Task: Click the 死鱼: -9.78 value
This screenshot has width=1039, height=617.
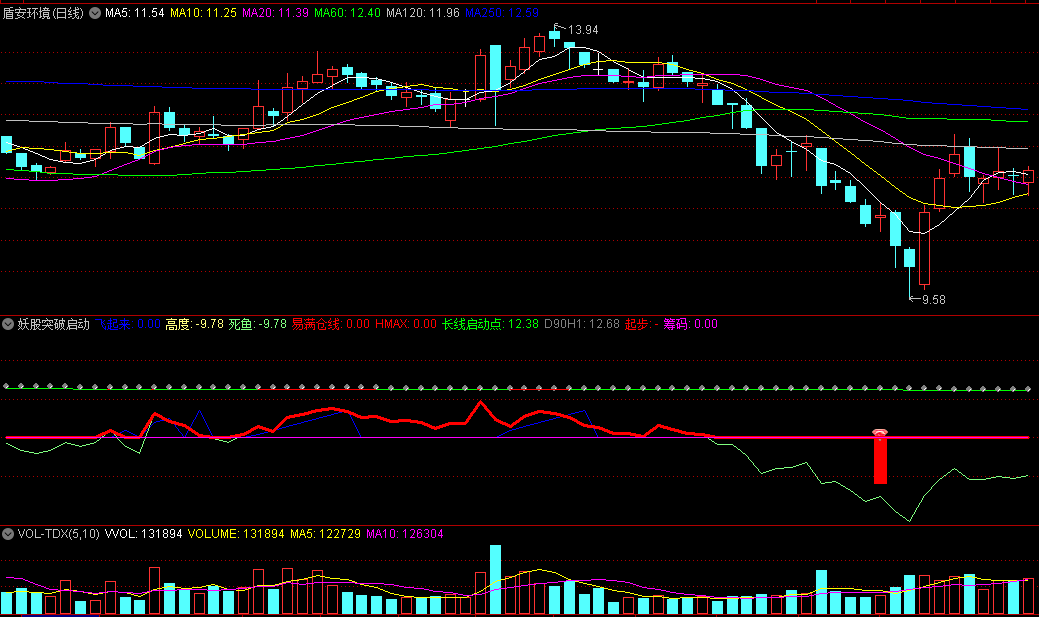Action: (257, 324)
